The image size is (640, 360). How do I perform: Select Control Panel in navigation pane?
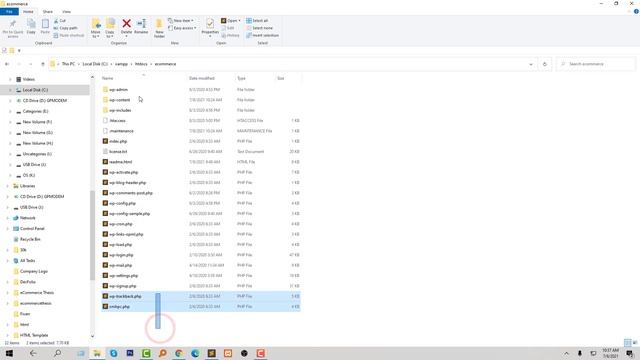(x=32, y=229)
